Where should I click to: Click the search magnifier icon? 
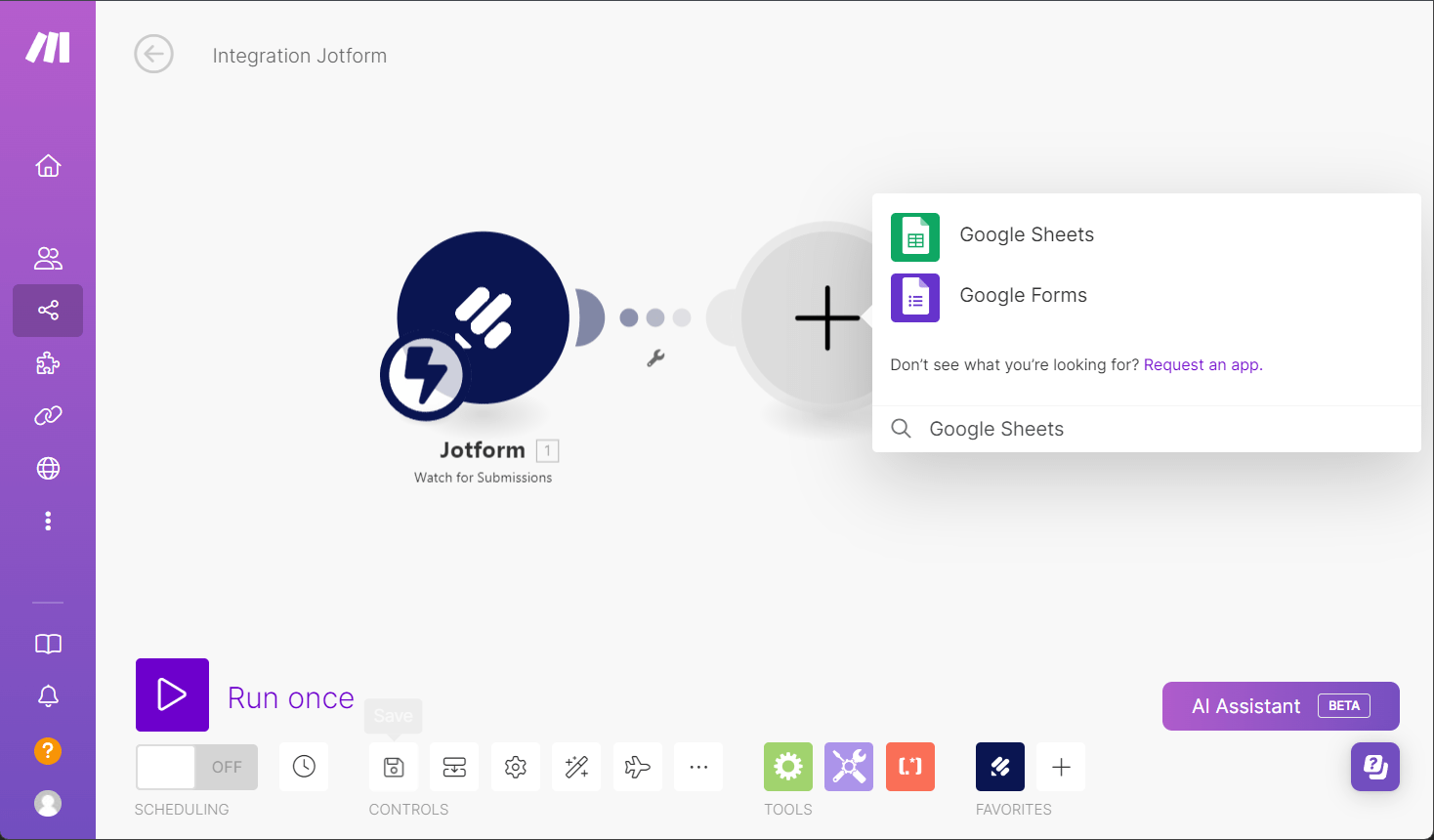pos(901,429)
